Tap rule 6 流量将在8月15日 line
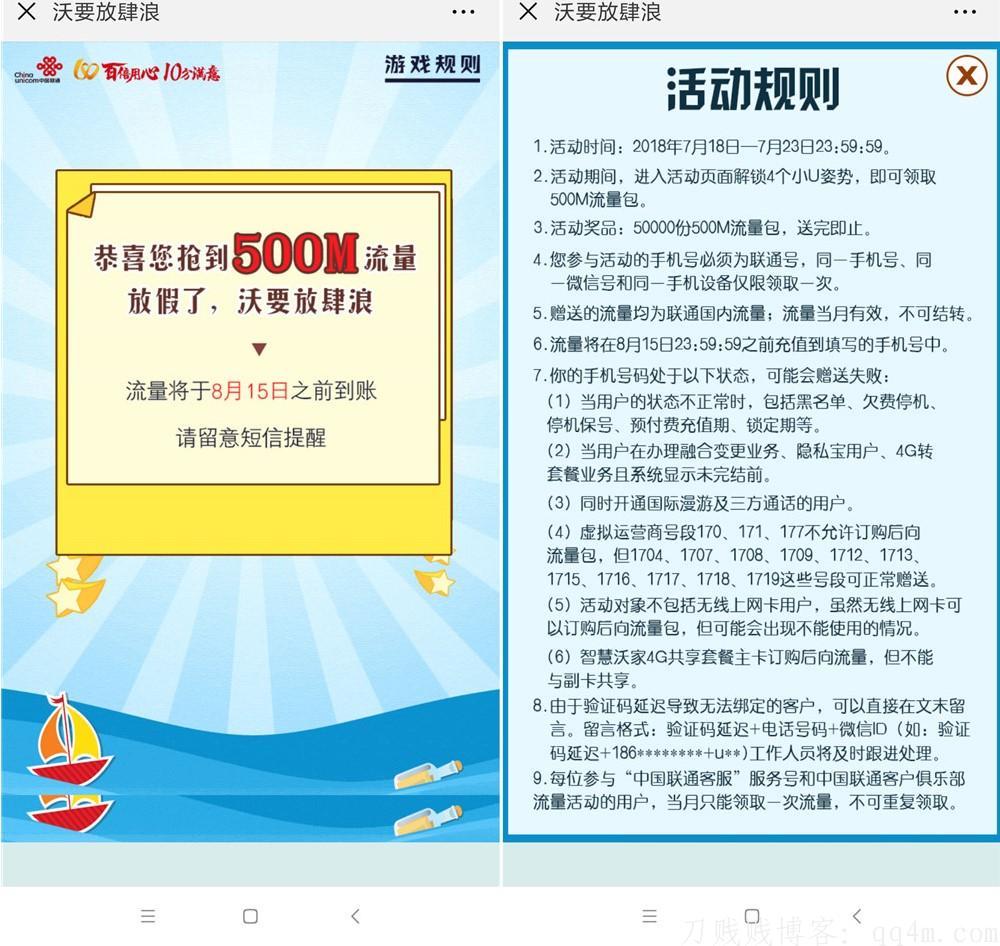This screenshot has height=946, width=1000. (741, 344)
